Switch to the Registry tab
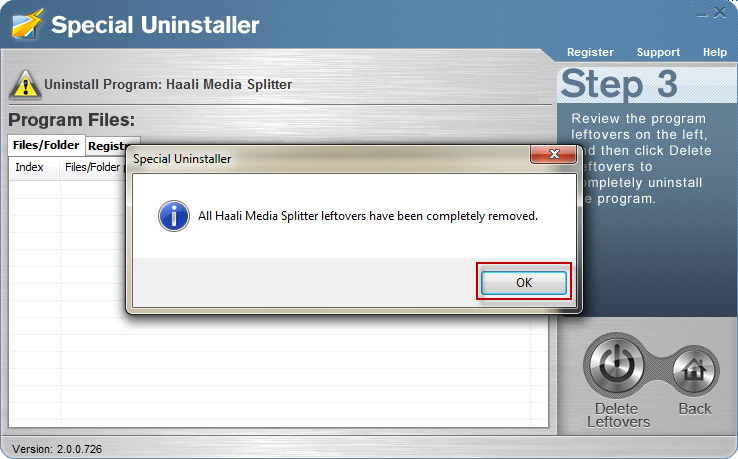 pyautogui.click(x=106, y=146)
